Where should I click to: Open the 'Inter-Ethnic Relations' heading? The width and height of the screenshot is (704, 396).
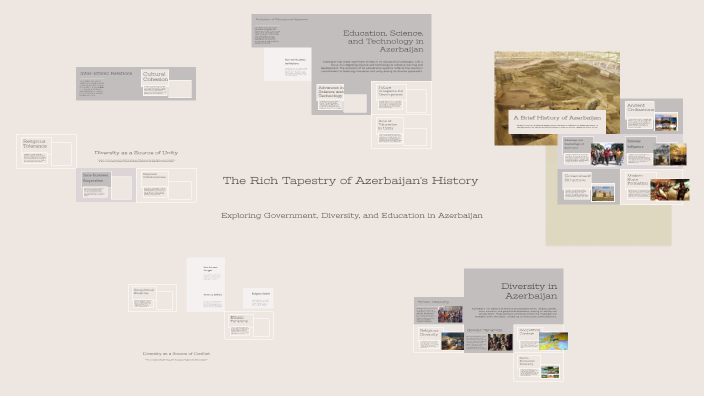106,73
